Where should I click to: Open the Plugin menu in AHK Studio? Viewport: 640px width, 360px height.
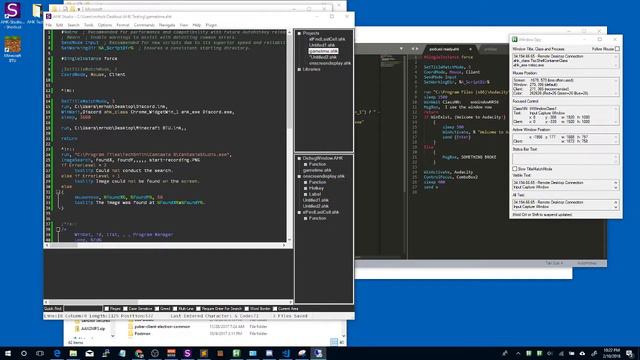click(211, 25)
